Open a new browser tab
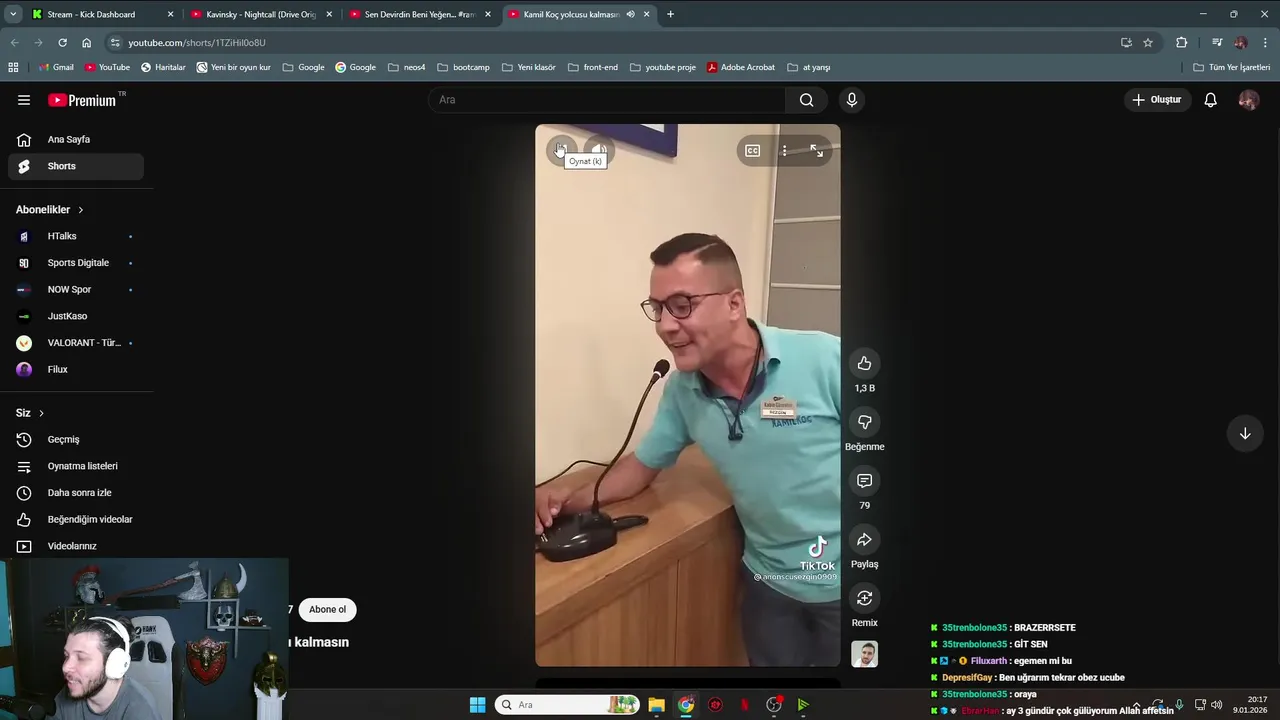 pos(670,14)
